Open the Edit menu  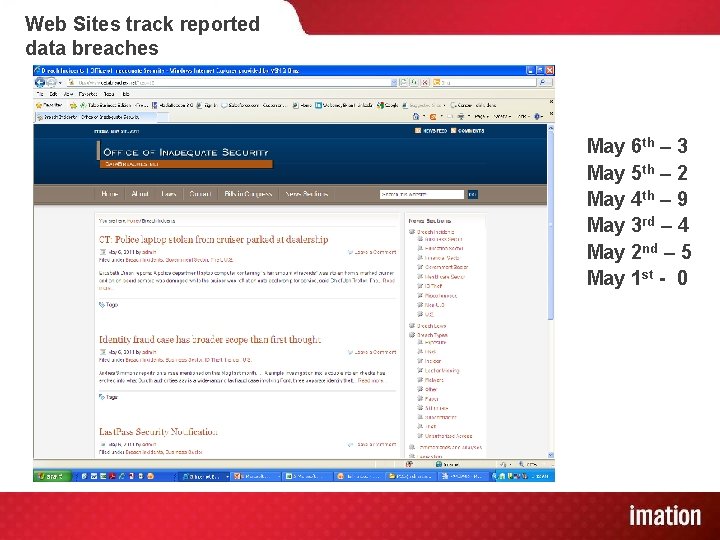tap(53, 94)
